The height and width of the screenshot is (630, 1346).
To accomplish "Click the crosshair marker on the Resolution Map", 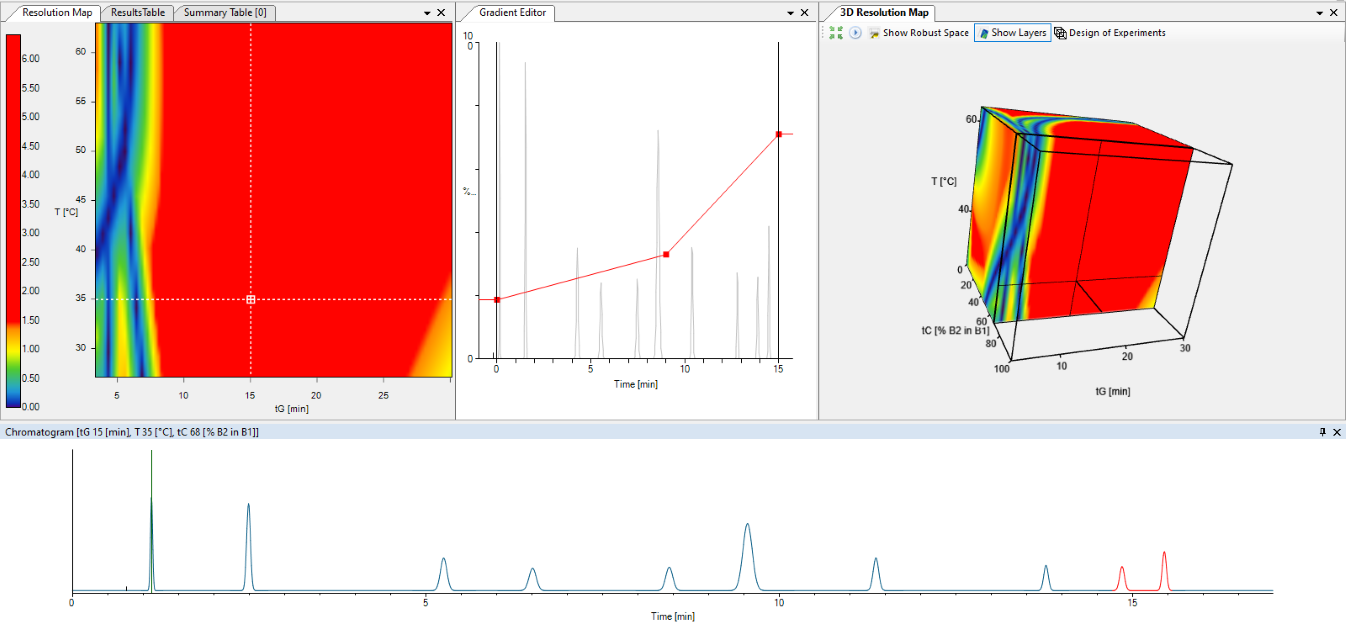I will (x=252, y=298).
